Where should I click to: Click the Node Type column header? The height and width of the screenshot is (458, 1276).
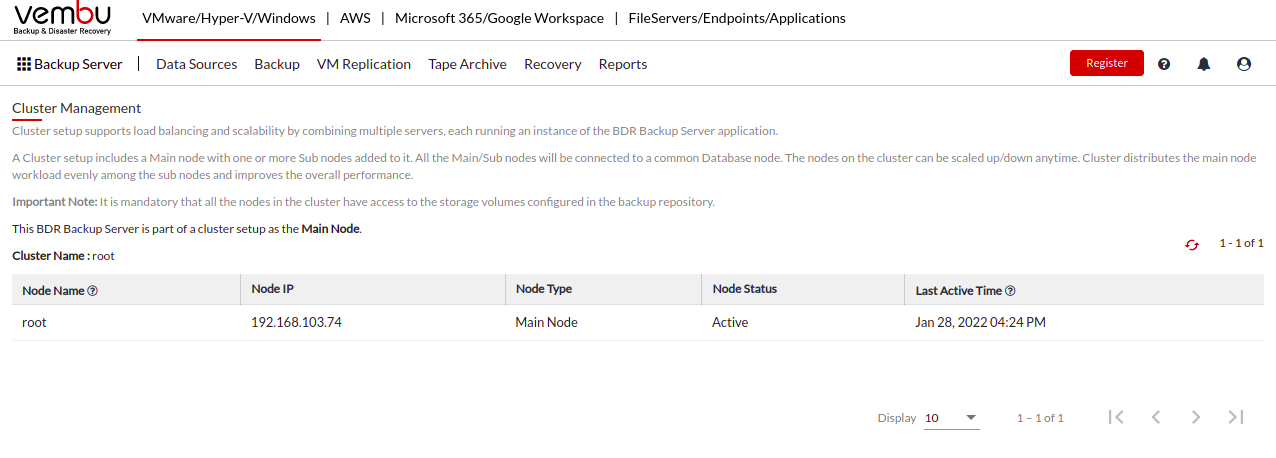[544, 289]
